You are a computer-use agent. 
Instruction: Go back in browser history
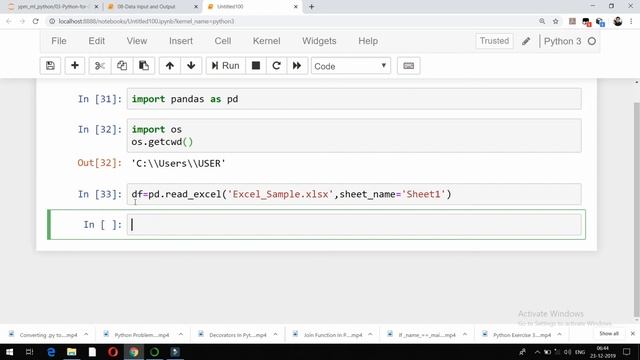pyautogui.click(x=9, y=21)
